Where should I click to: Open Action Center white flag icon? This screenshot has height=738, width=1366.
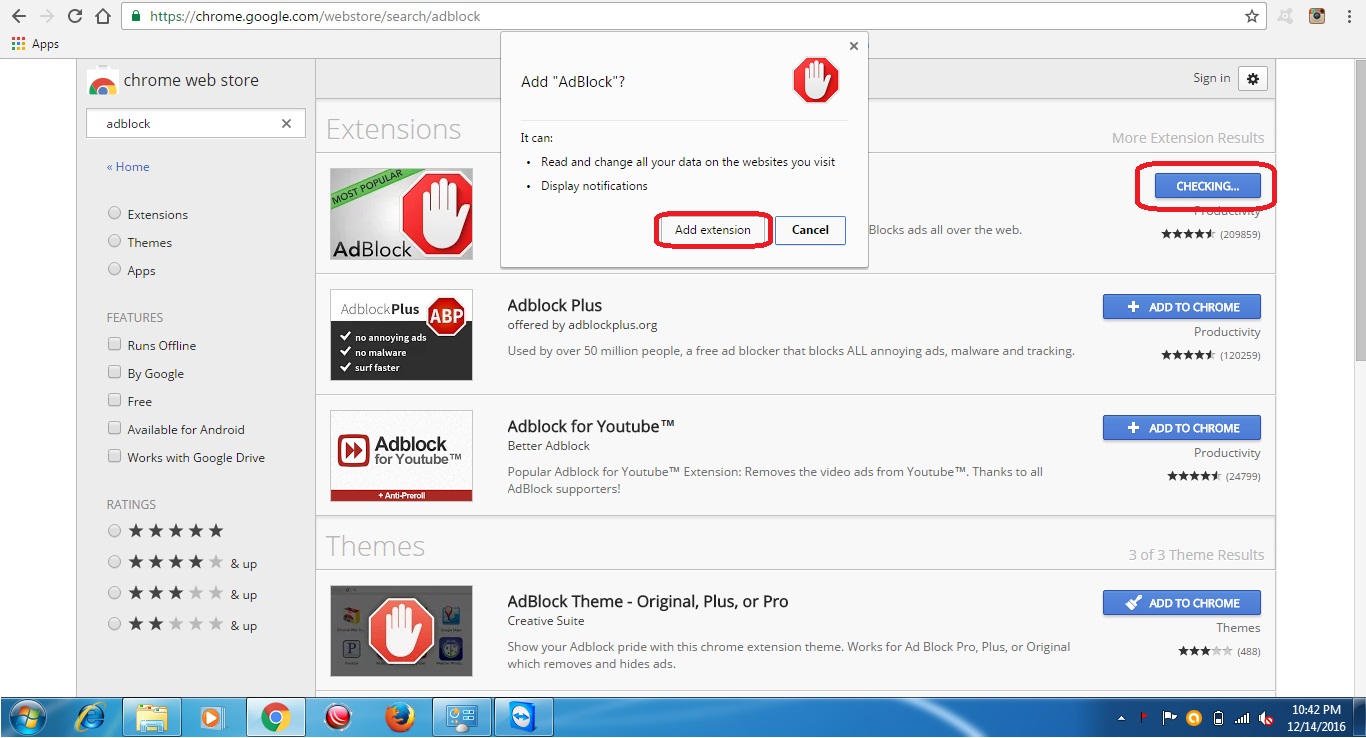[x=1169, y=718]
